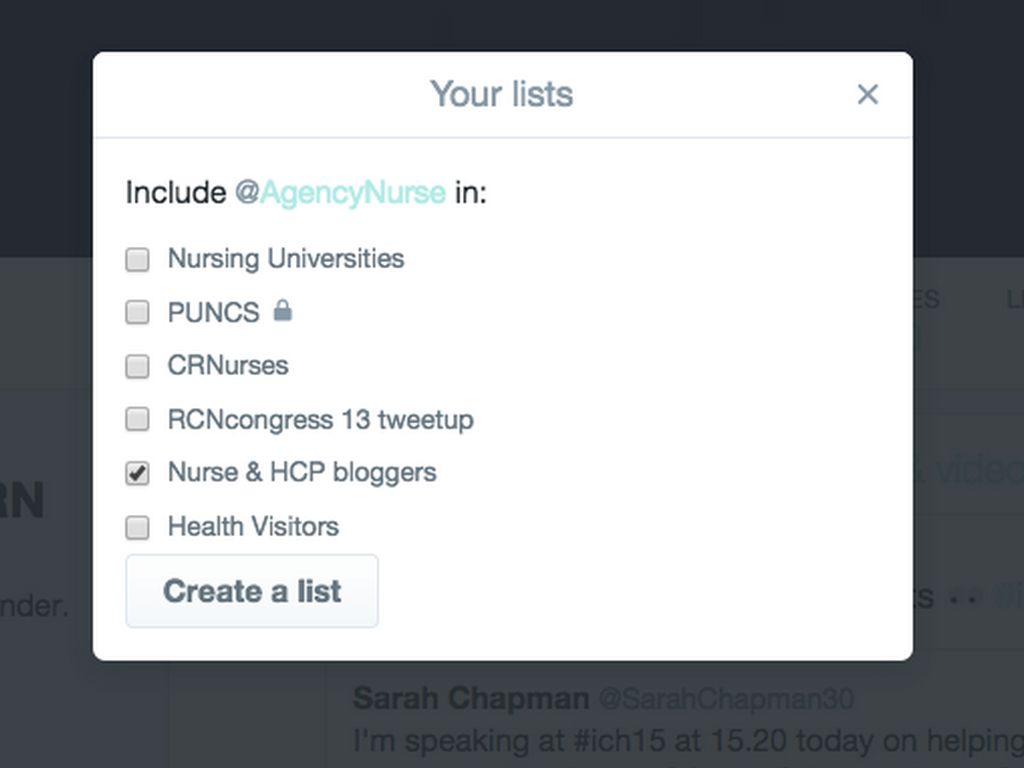Click the @SarahChapman30 handle
The width and height of the screenshot is (1024, 768).
[x=725, y=699]
